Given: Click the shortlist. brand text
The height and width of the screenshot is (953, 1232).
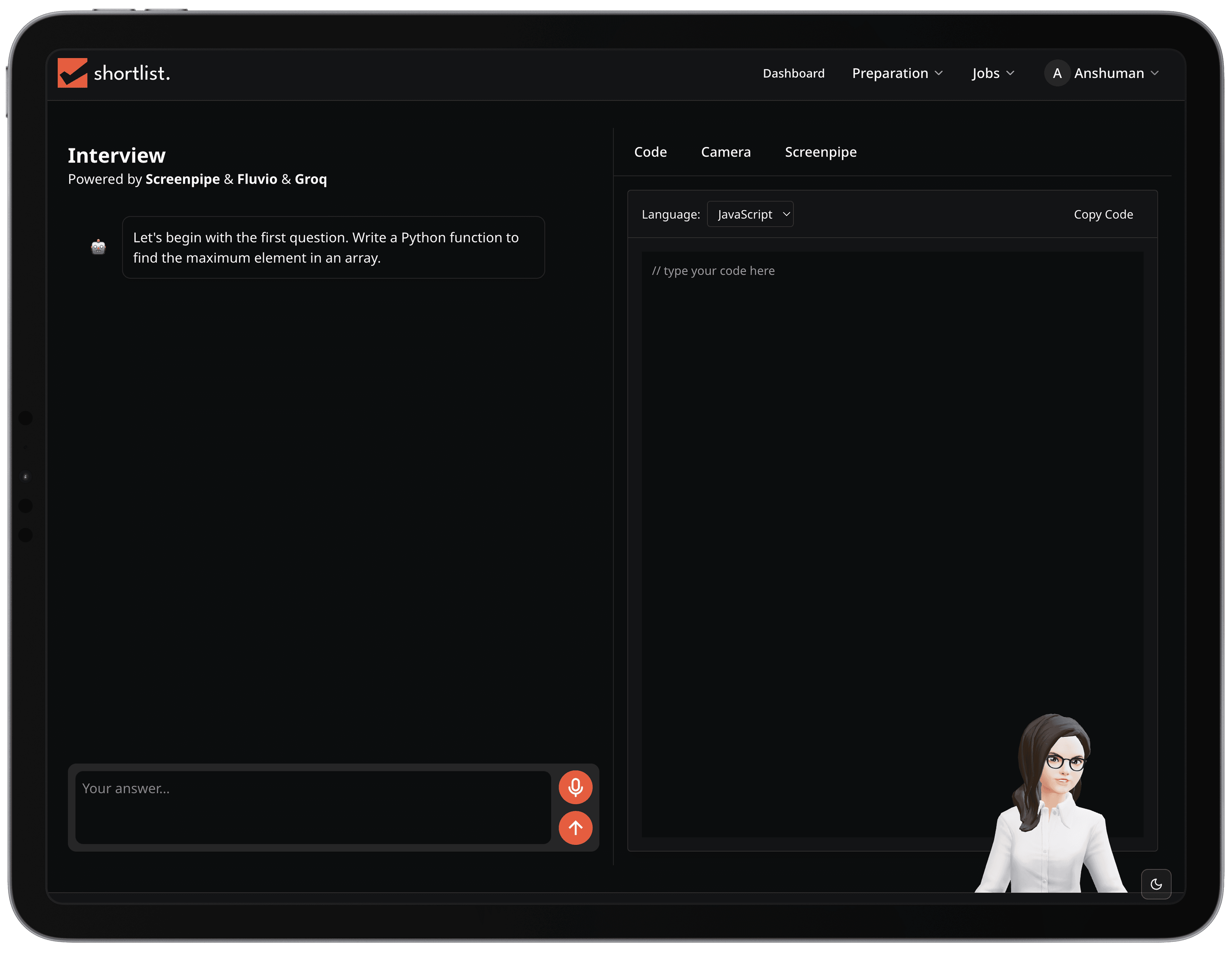Looking at the screenshot, I should [x=132, y=73].
